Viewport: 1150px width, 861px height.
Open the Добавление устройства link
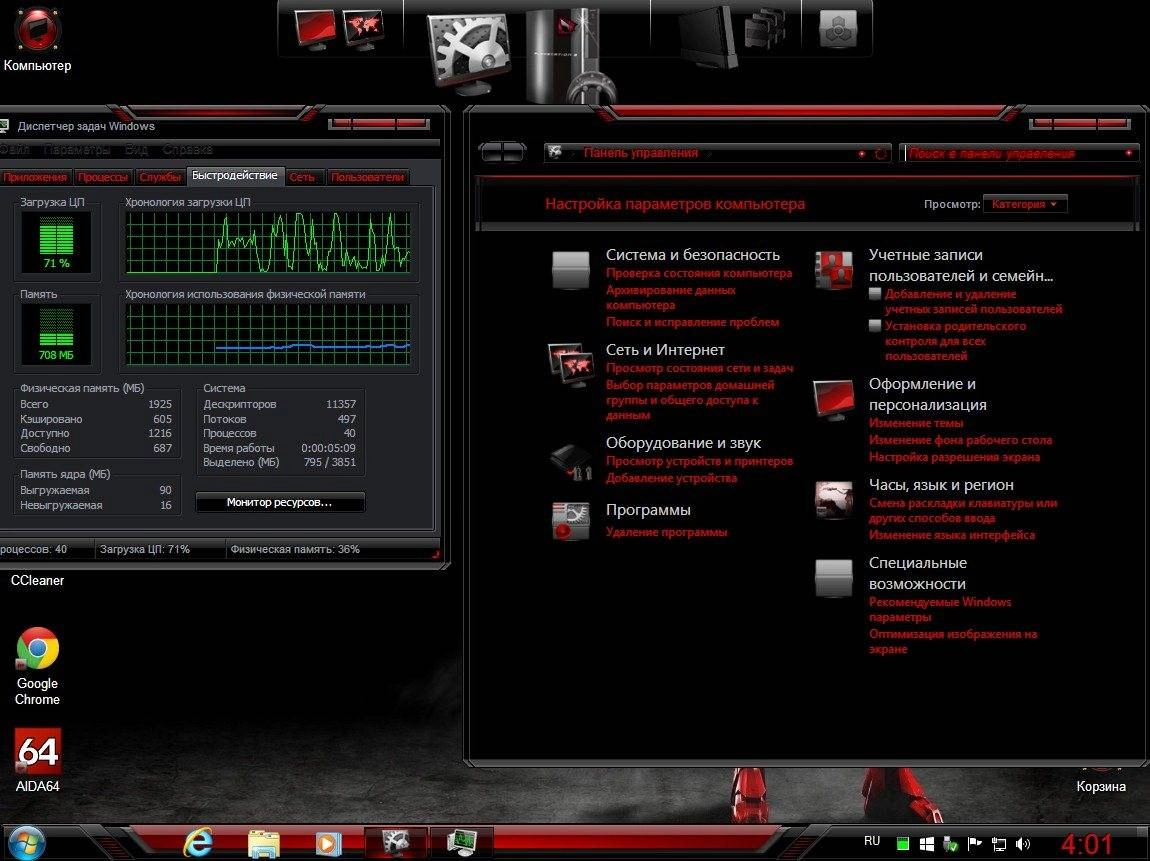[x=671, y=478]
